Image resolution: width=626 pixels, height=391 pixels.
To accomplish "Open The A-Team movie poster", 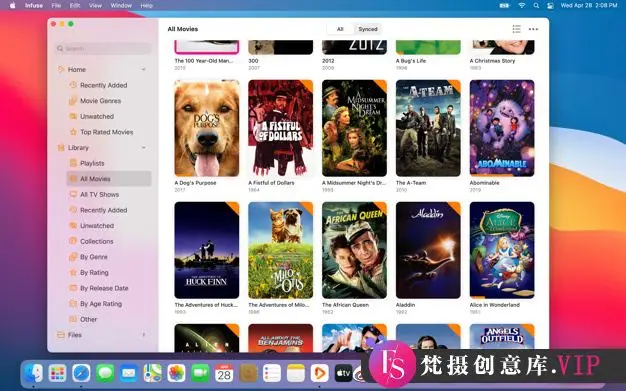I will click(428, 128).
